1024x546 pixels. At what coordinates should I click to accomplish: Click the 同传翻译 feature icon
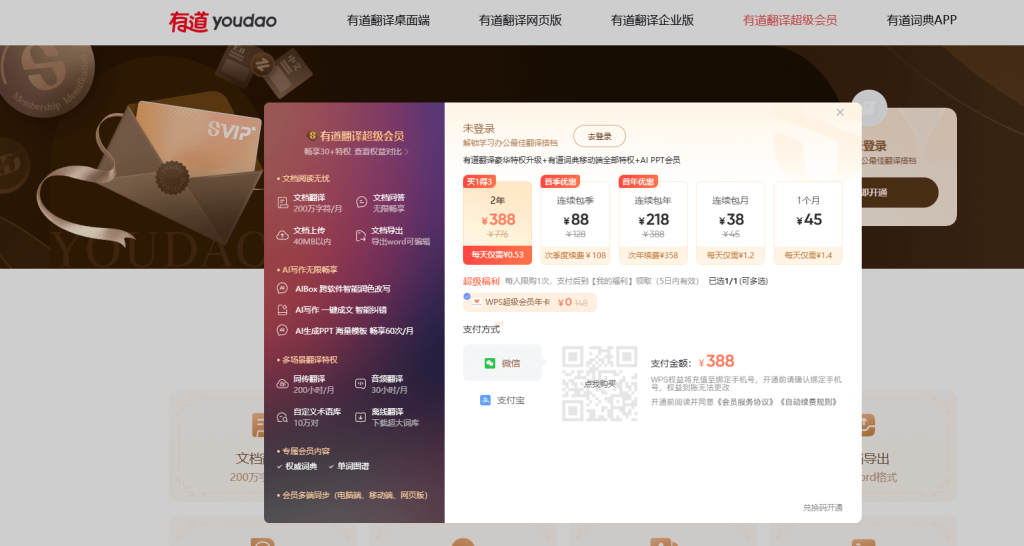(283, 384)
